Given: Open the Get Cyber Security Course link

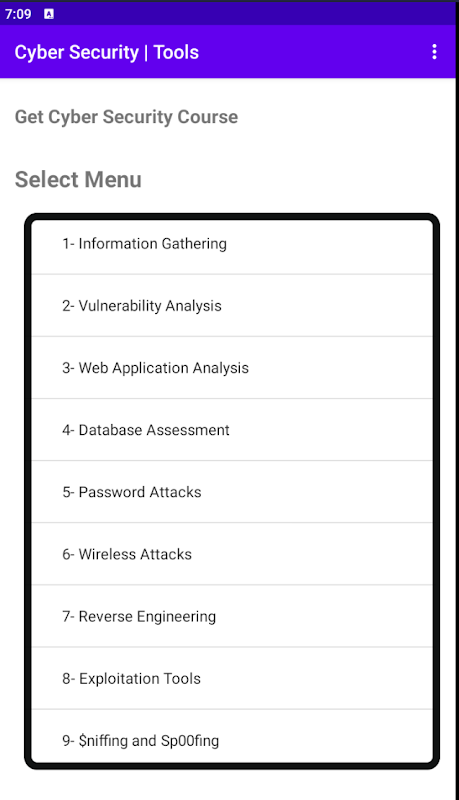Looking at the screenshot, I should [126, 117].
